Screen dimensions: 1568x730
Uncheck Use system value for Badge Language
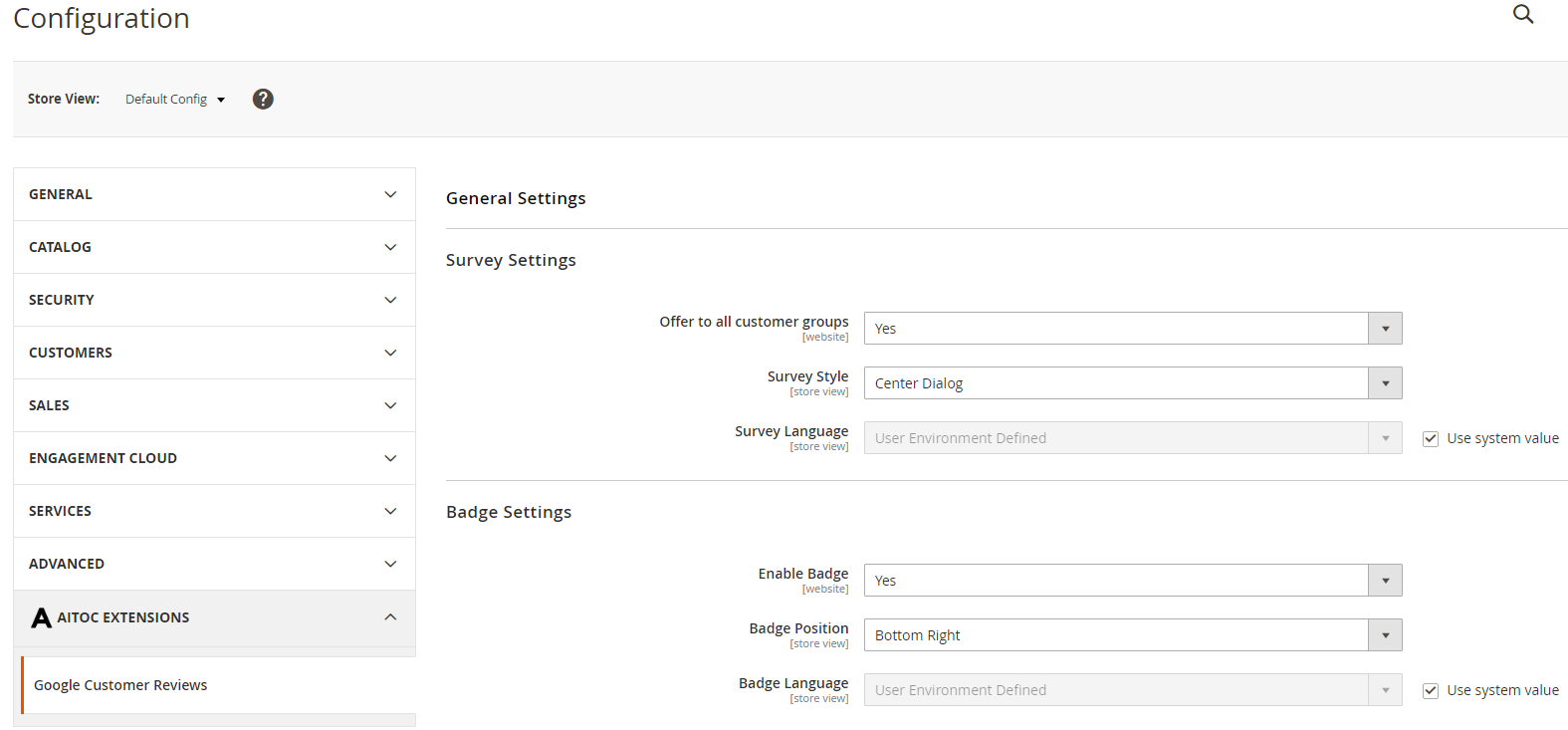tap(1431, 691)
